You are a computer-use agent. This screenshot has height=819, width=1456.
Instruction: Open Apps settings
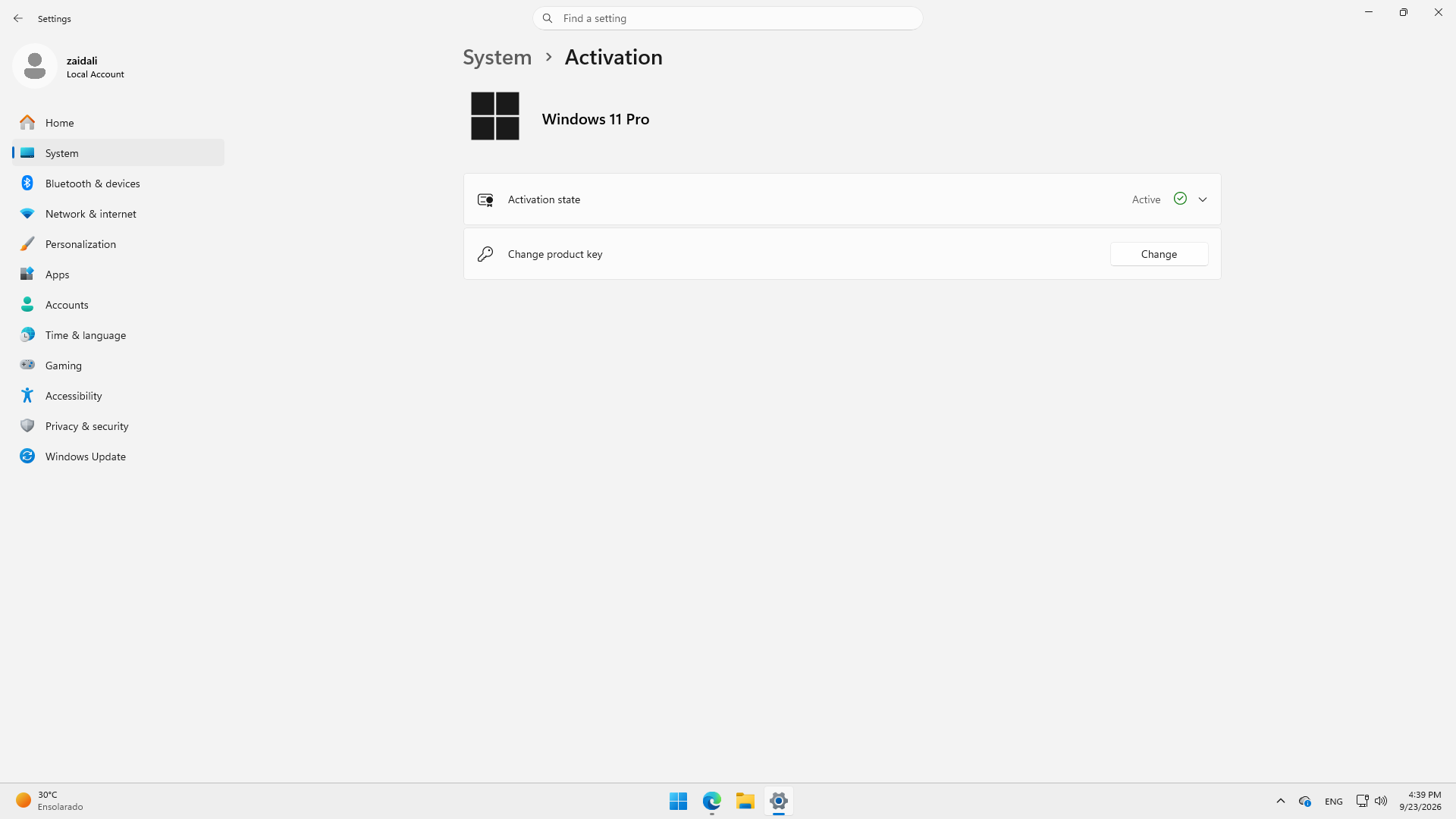118,274
